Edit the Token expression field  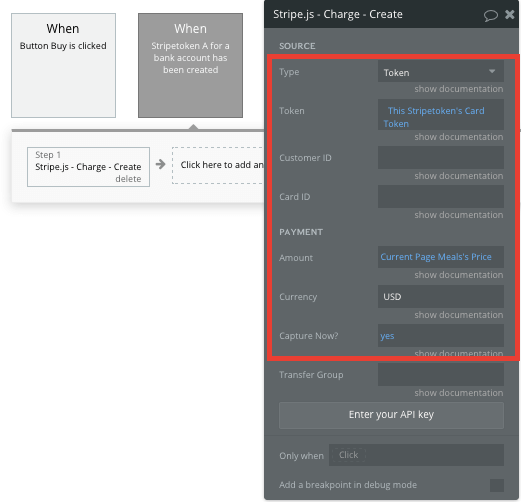tap(441, 115)
